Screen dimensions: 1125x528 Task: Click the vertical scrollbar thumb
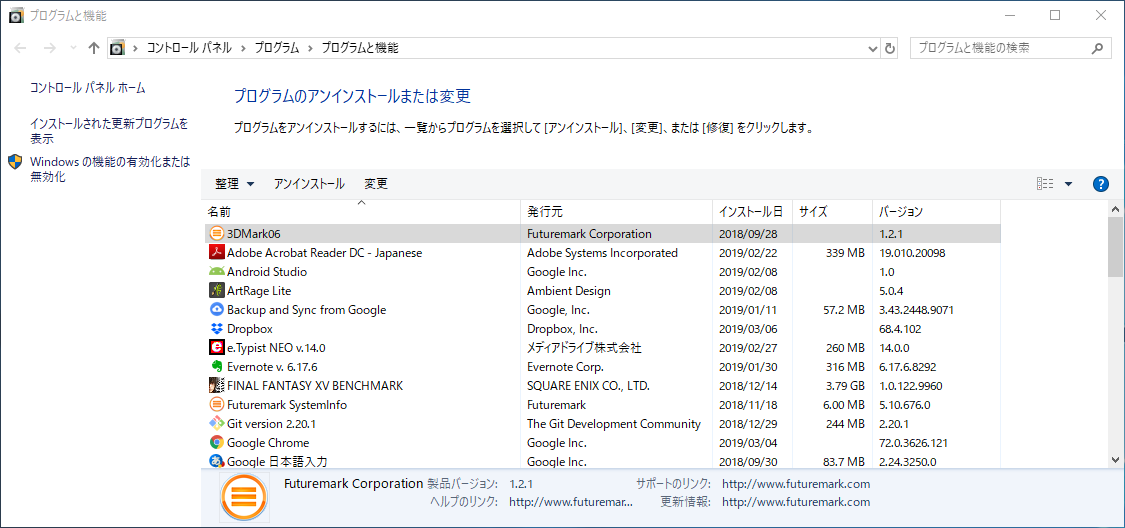[x=1116, y=246]
